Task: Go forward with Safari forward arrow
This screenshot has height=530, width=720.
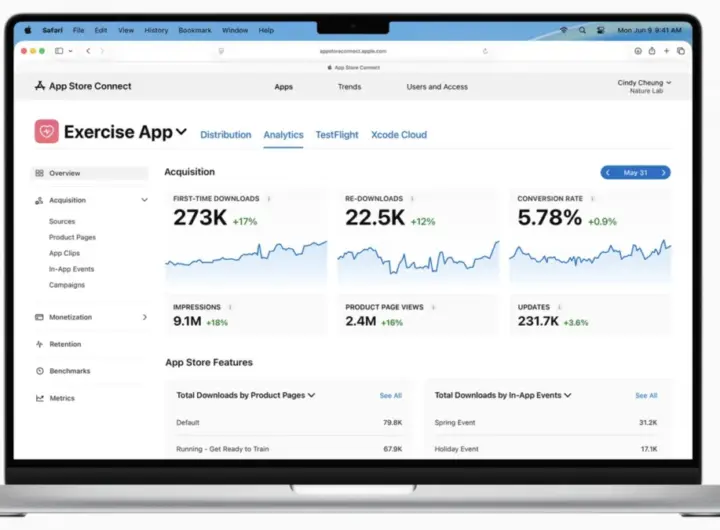Action: tap(102, 51)
